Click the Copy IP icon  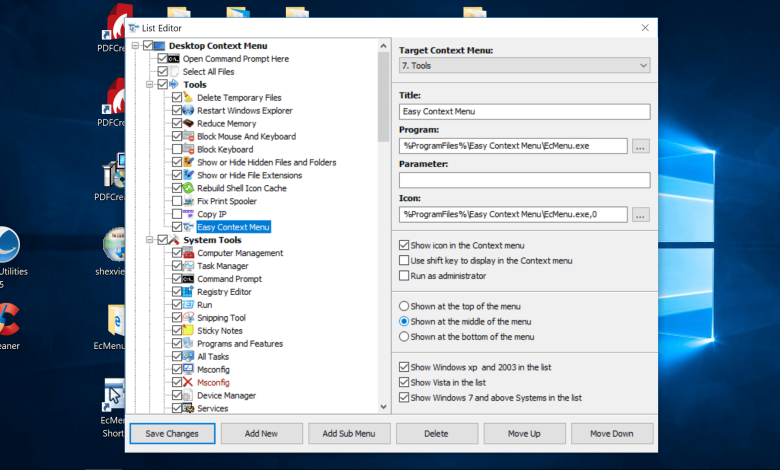[x=188, y=214]
